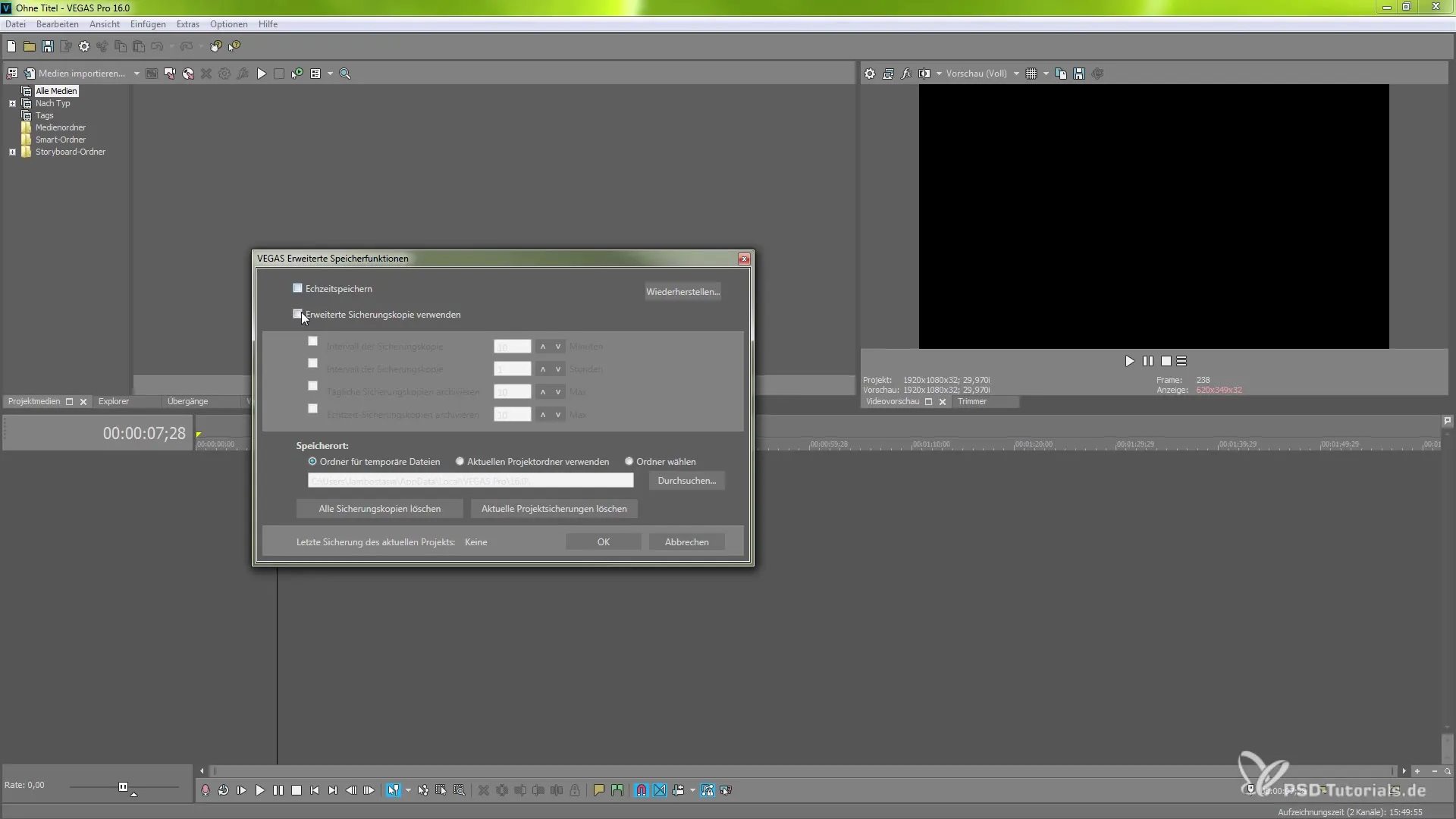The height and width of the screenshot is (819, 1456).
Task: Click the What's This help cursor icon
Action: (234, 46)
